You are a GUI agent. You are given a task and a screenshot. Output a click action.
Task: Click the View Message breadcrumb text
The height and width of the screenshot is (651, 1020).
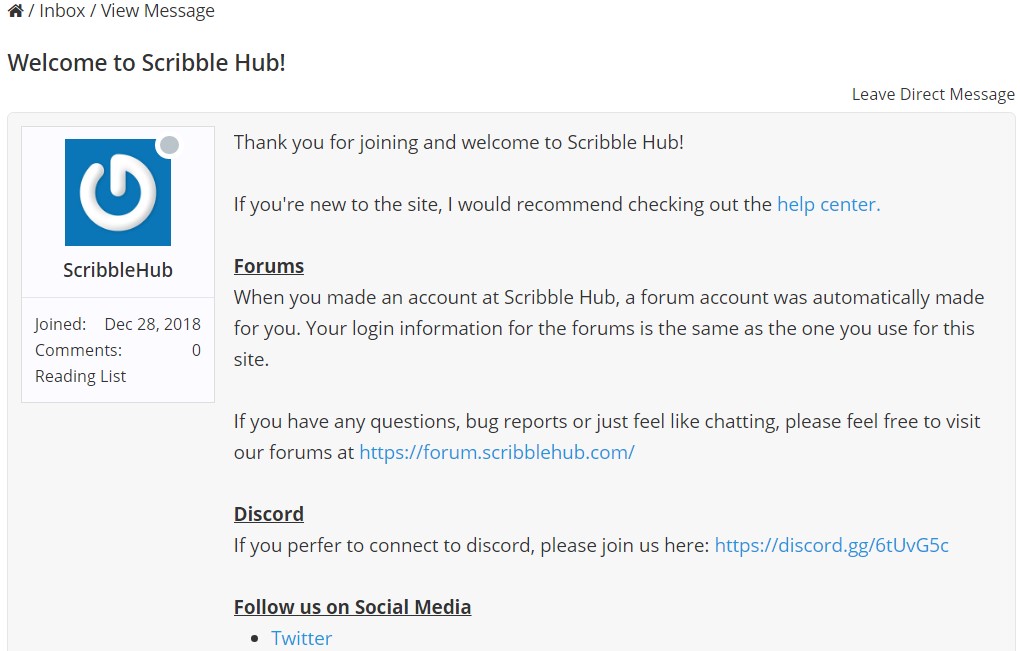pyautogui.click(x=160, y=12)
